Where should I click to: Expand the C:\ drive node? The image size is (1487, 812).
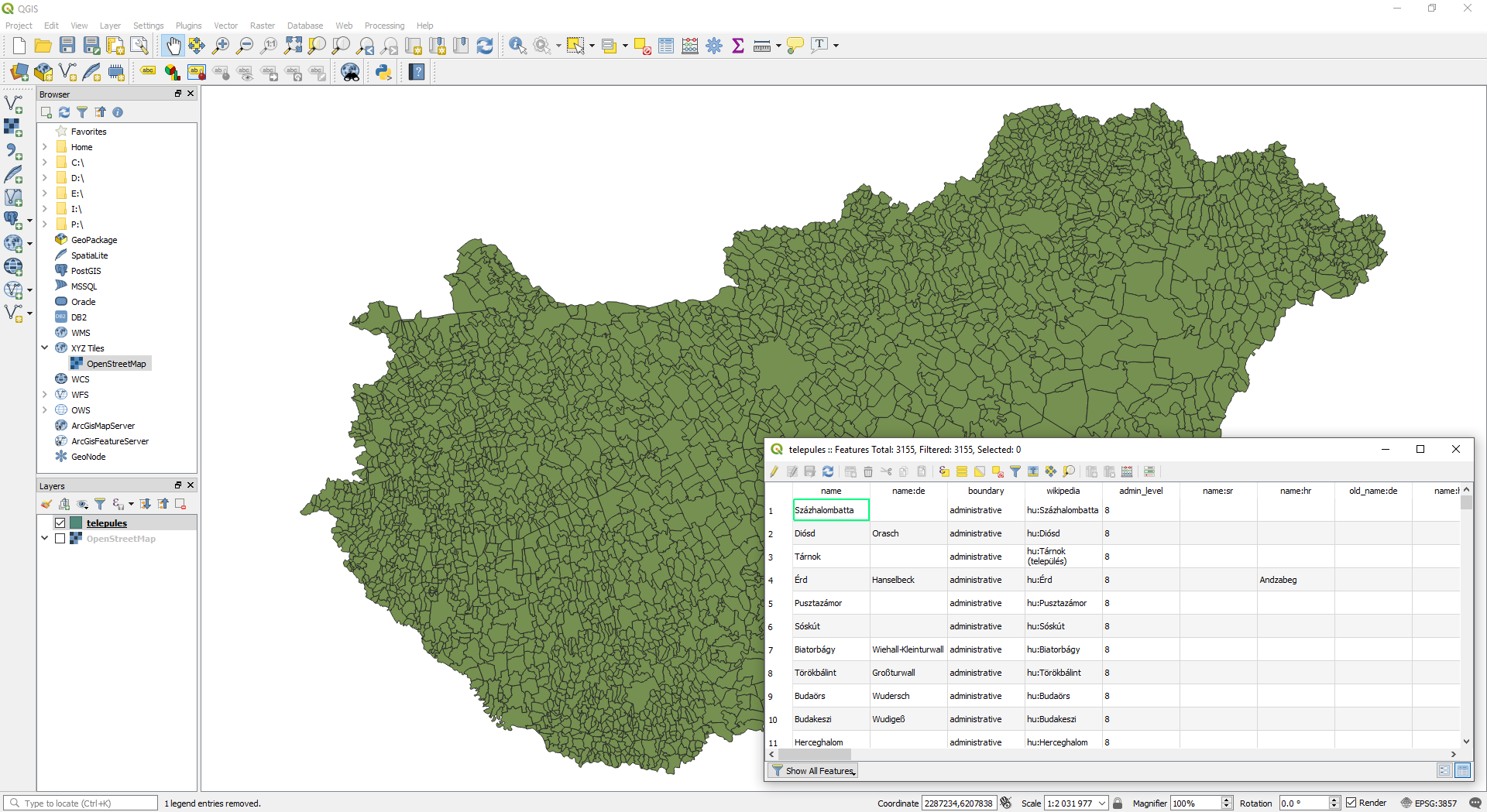(45, 163)
